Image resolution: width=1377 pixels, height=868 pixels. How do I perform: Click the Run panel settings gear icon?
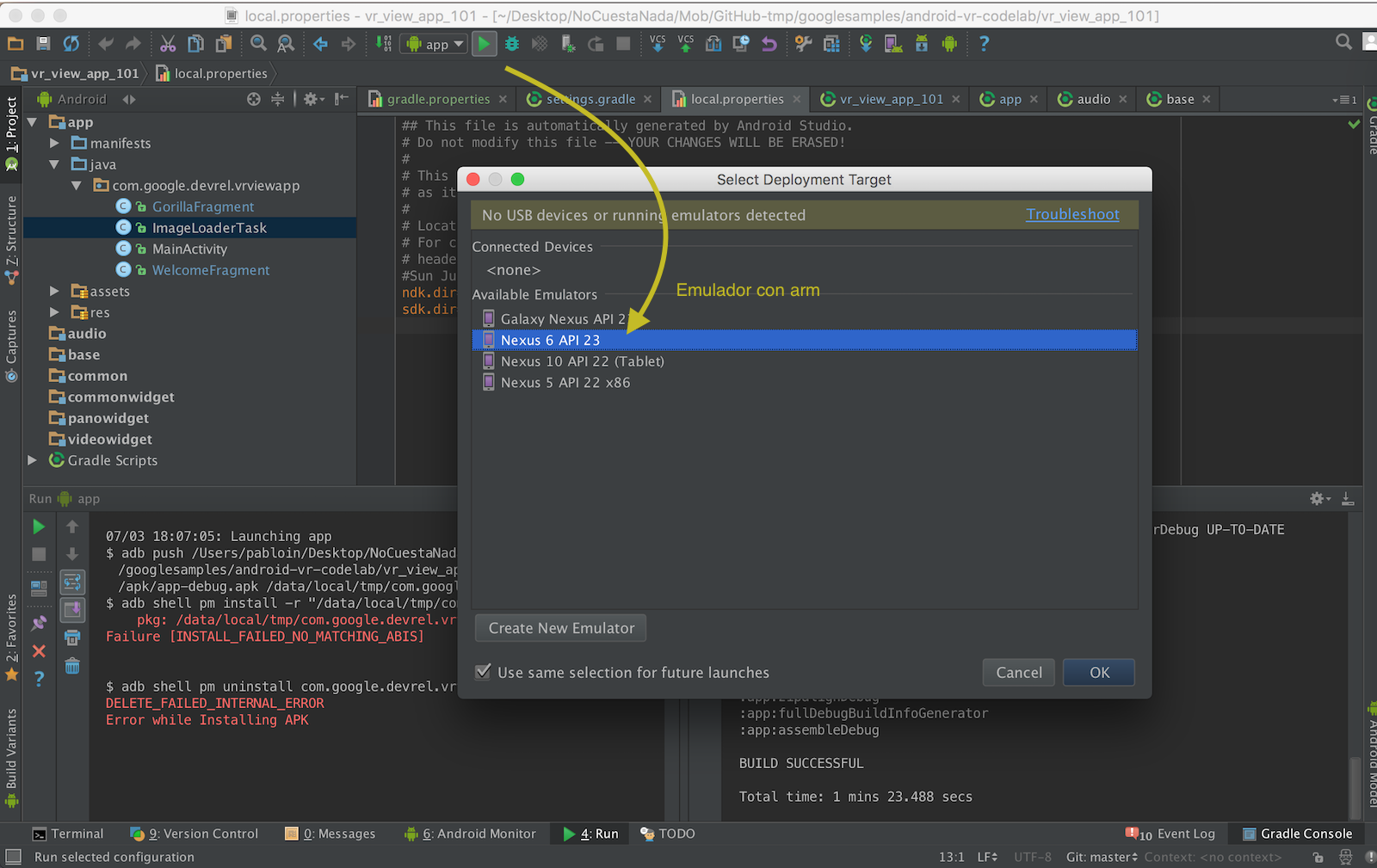[x=1319, y=498]
